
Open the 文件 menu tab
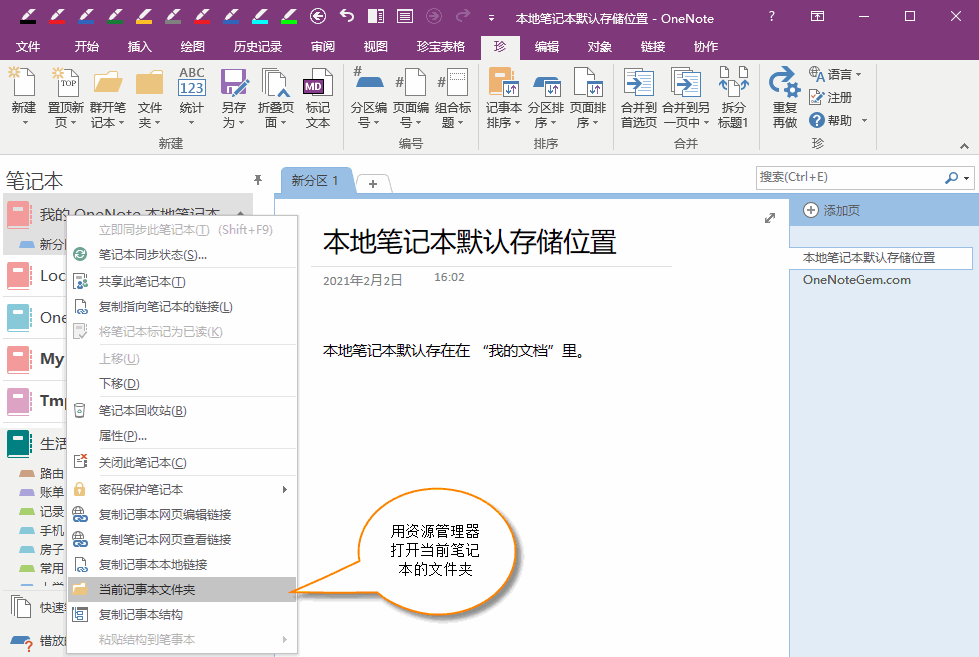coord(28,47)
